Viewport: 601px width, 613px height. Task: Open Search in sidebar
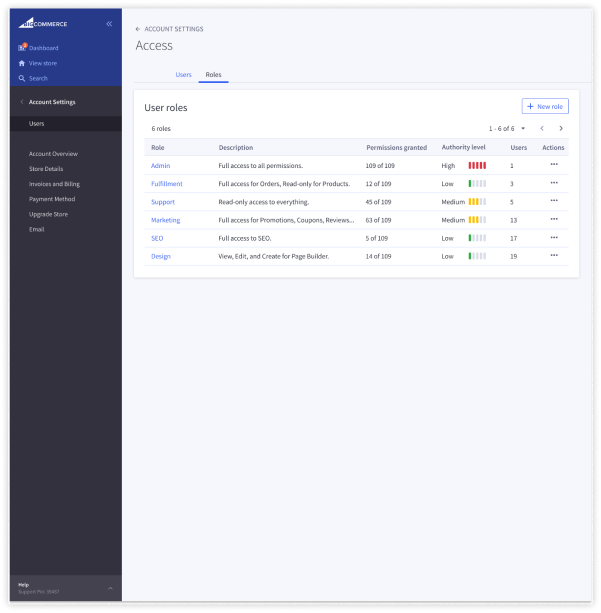[x=38, y=78]
